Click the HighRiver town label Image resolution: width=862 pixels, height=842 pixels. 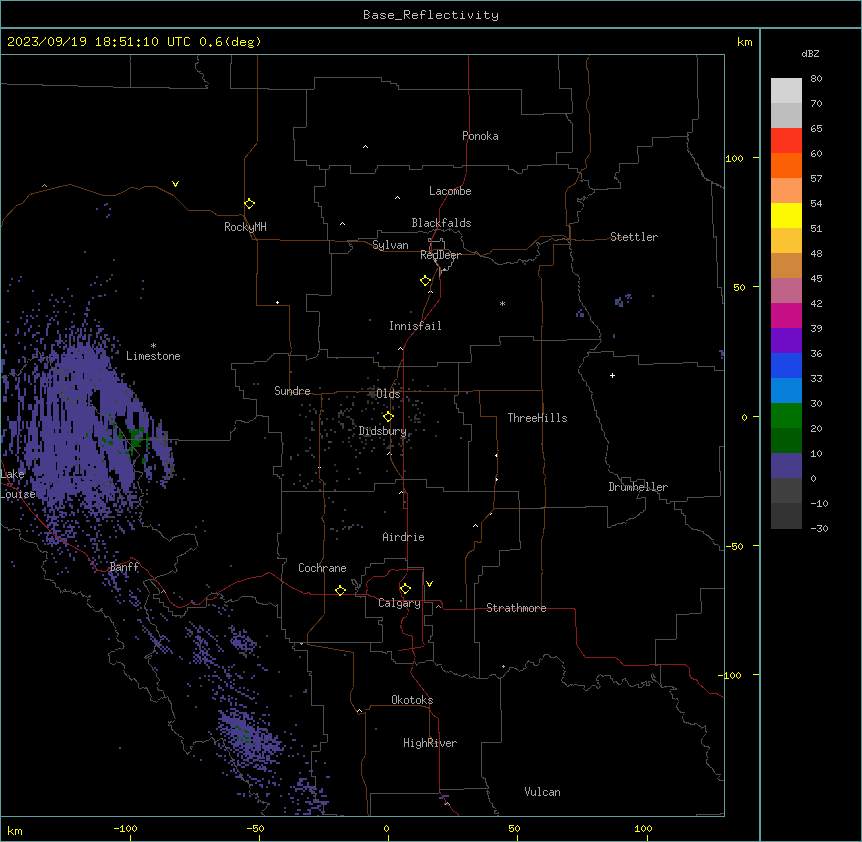pyautogui.click(x=430, y=743)
